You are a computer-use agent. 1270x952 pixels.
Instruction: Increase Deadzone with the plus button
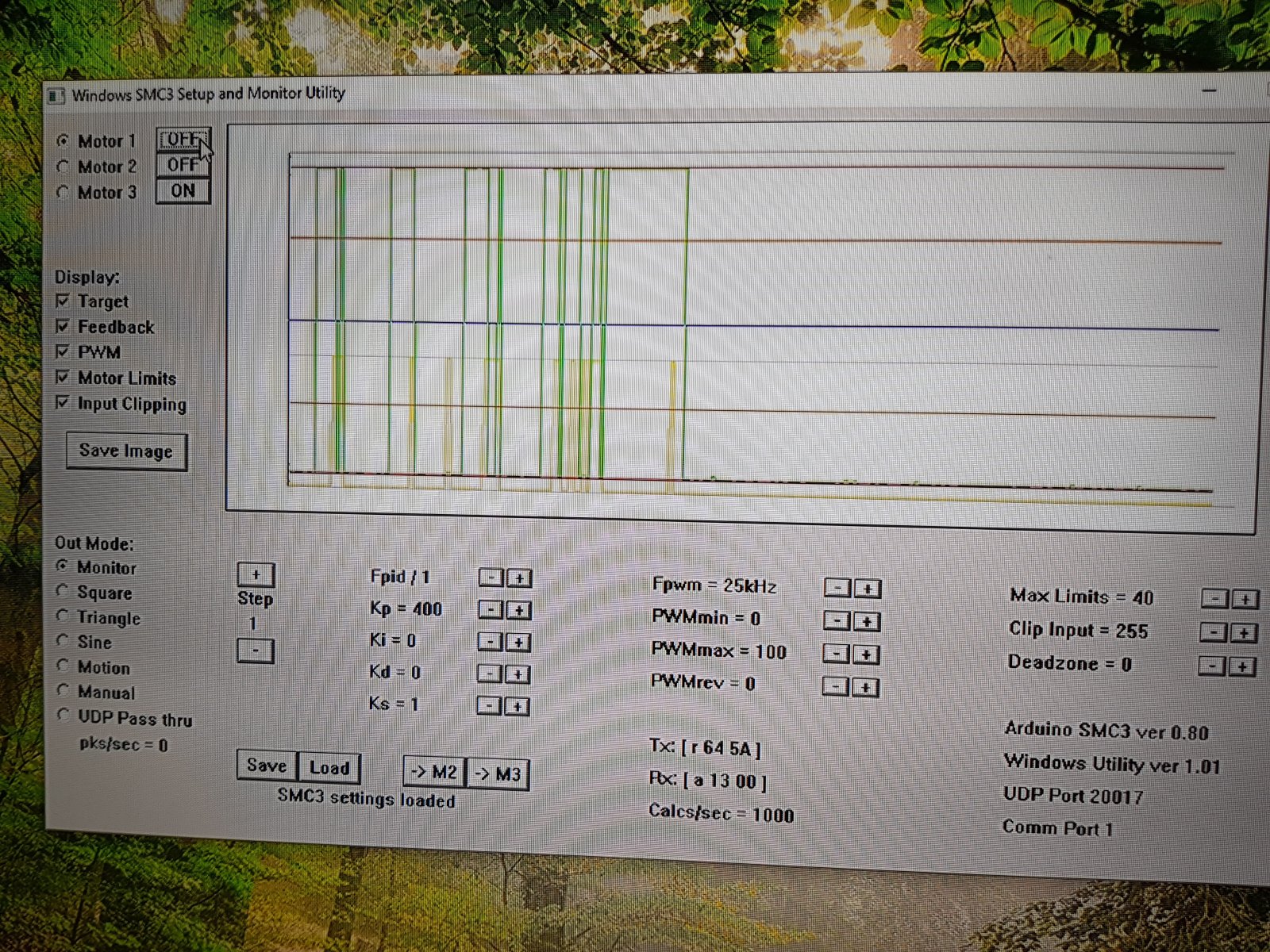point(1241,666)
